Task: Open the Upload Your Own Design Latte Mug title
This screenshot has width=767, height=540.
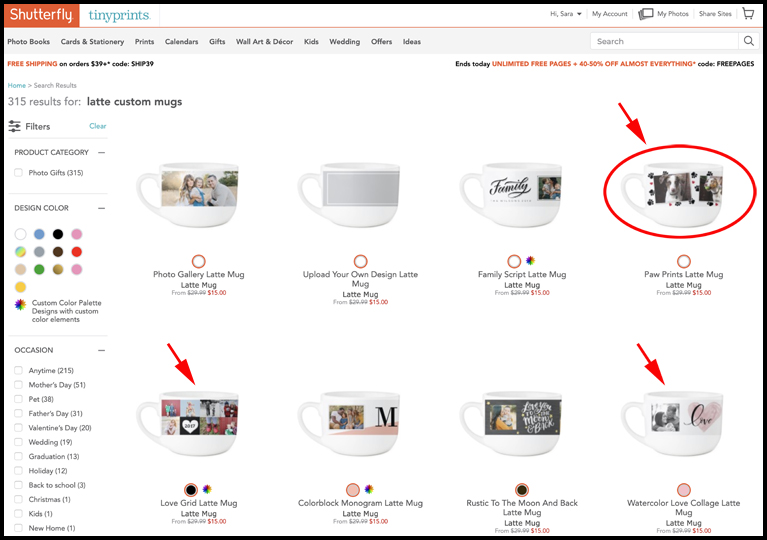Action: [360, 279]
